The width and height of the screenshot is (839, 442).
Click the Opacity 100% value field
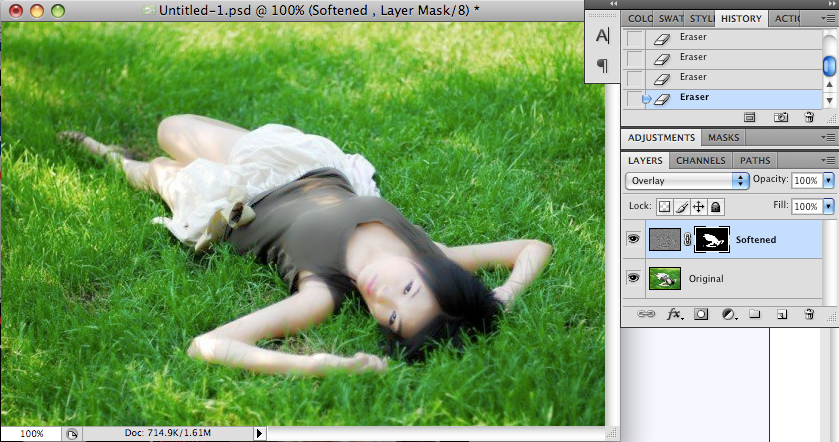[x=806, y=180]
